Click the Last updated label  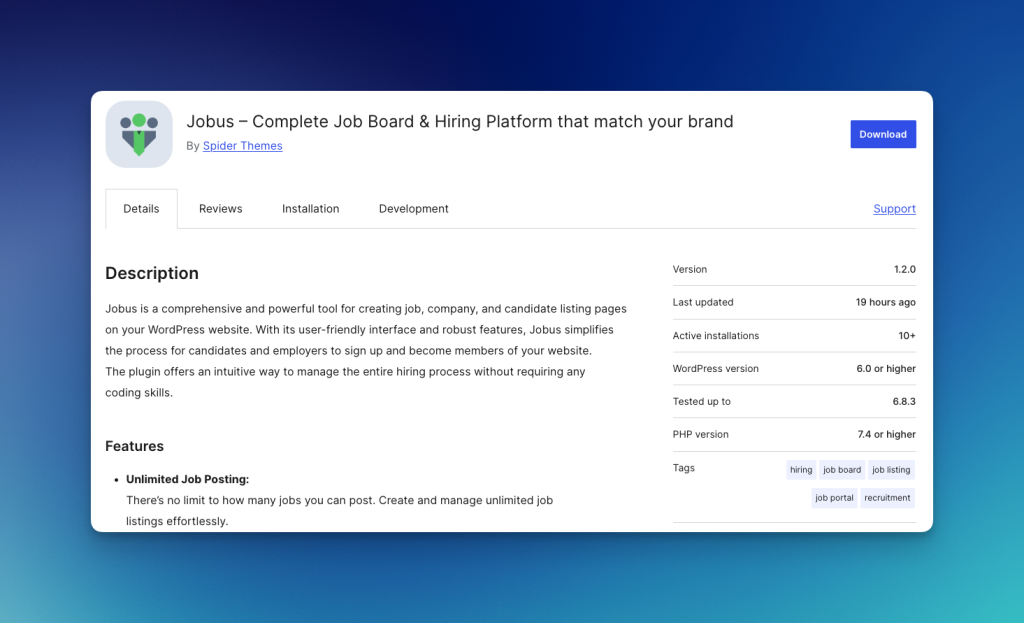[703, 302]
